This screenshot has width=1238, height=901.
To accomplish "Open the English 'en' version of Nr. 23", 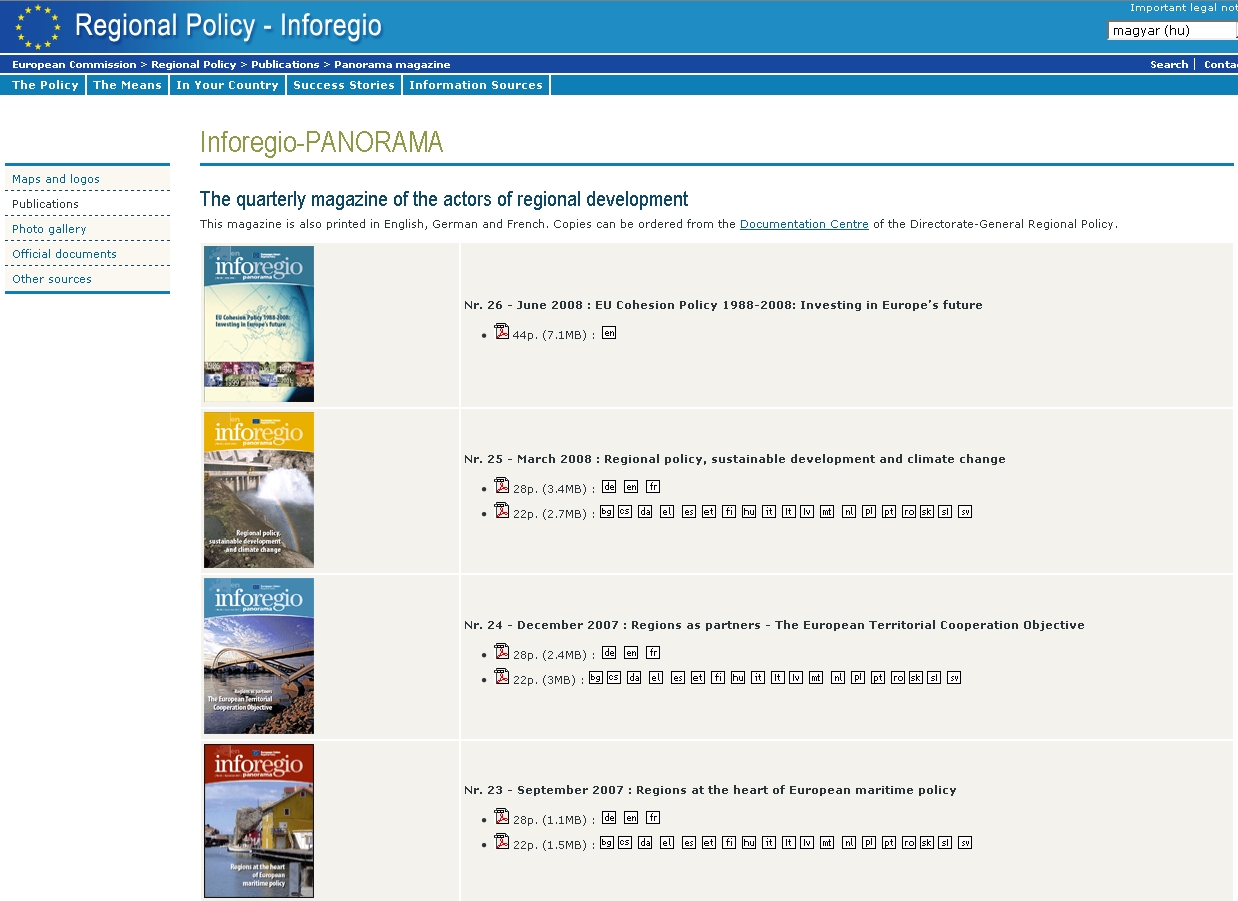I will pyautogui.click(x=631, y=818).
